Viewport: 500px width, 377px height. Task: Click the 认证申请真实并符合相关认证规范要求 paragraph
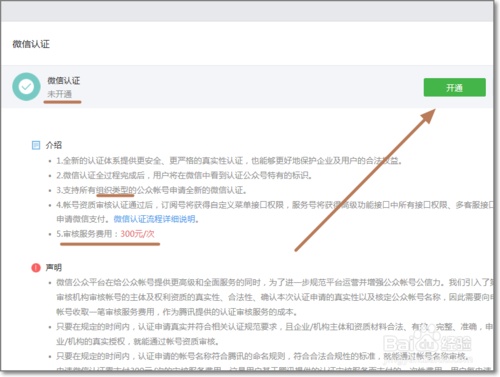[275, 334]
